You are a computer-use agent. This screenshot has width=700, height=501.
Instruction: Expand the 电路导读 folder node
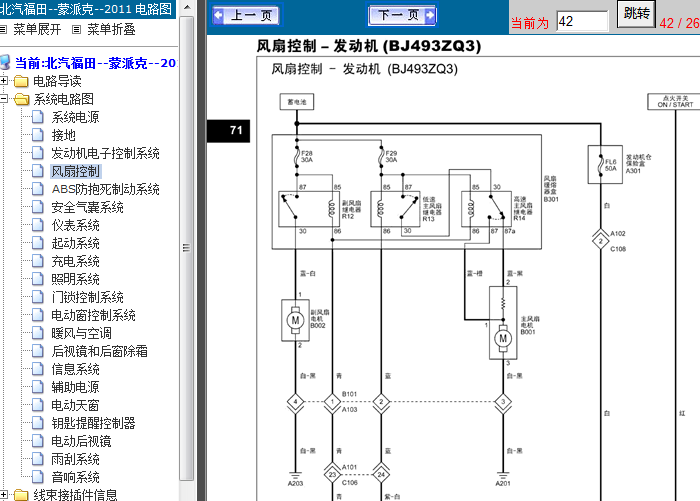pos(4,81)
